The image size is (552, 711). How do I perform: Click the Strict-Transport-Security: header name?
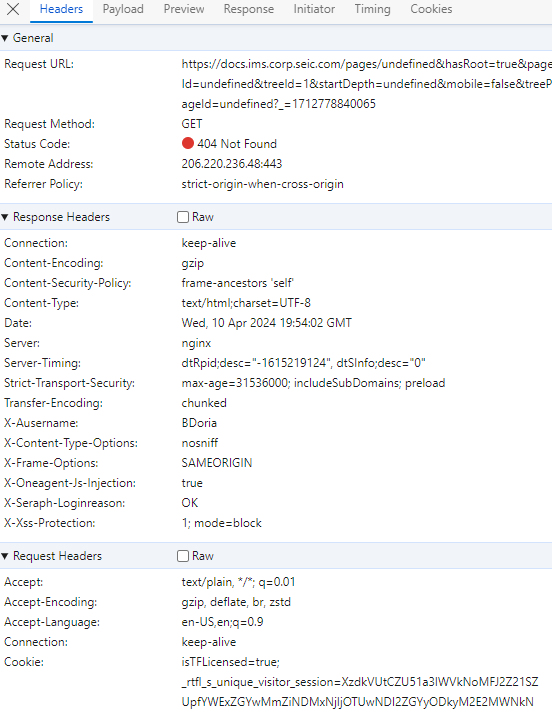click(69, 383)
